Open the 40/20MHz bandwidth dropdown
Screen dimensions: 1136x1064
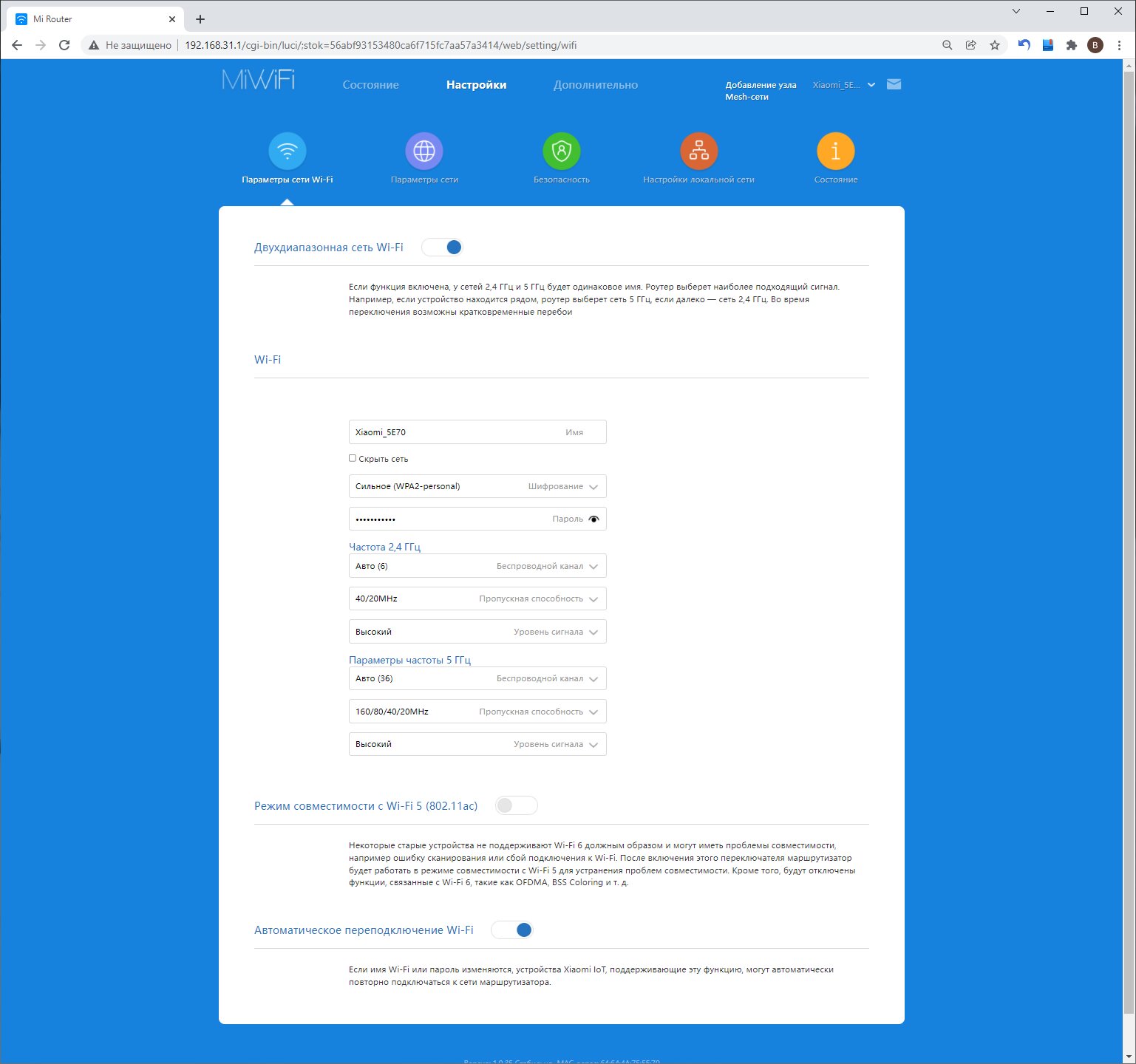click(477, 598)
